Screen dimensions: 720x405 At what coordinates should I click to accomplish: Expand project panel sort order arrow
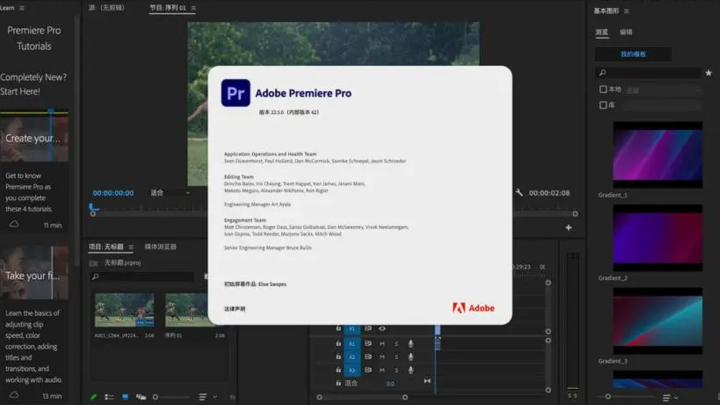pyautogui.click(x=215, y=397)
